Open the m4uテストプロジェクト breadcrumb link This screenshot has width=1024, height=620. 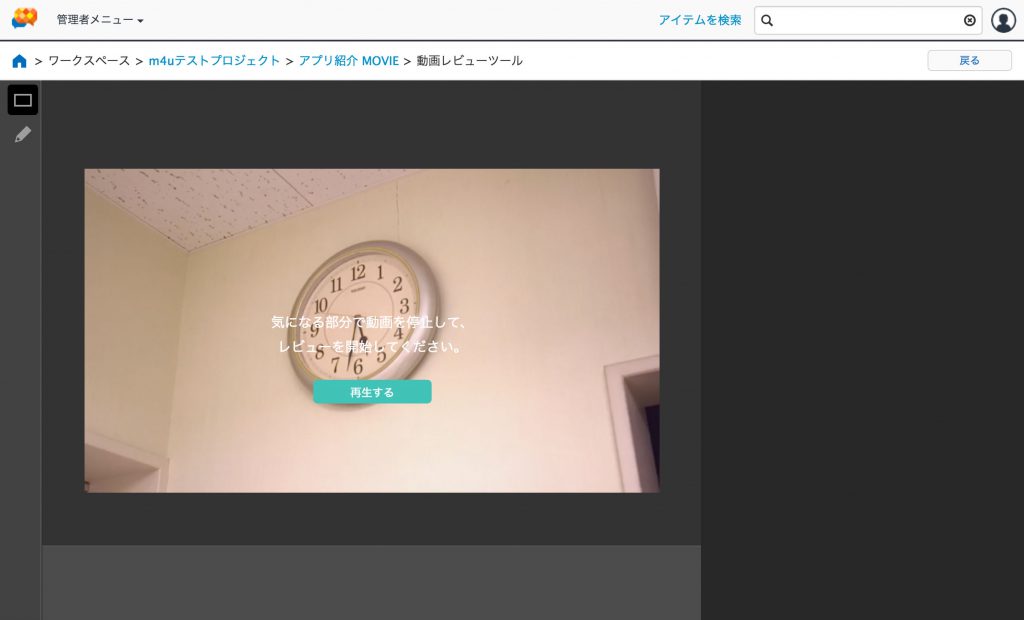[x=217, y=61]
